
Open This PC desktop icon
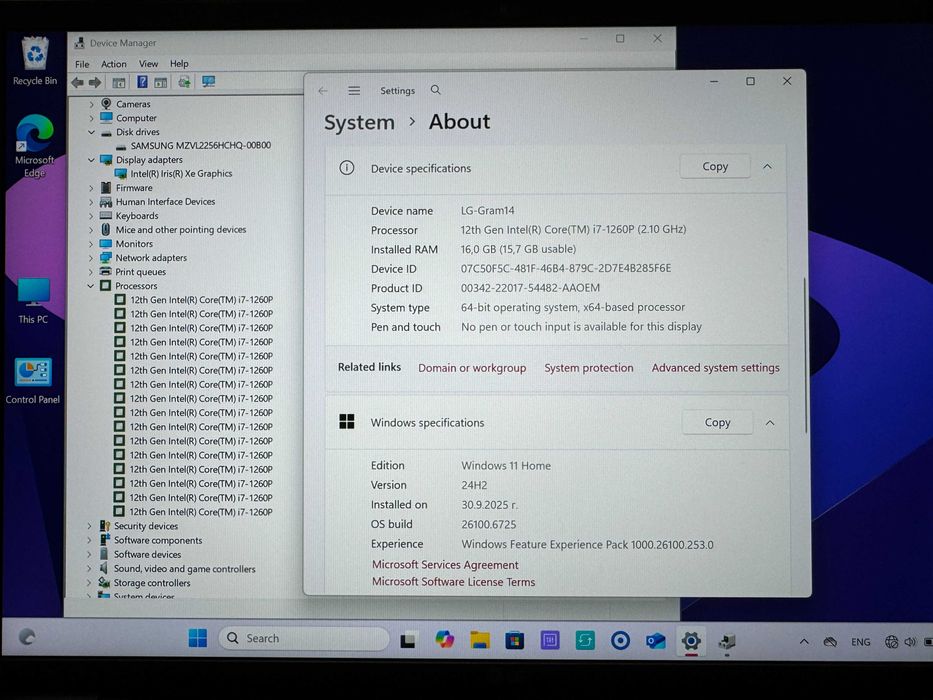[33, 301]
